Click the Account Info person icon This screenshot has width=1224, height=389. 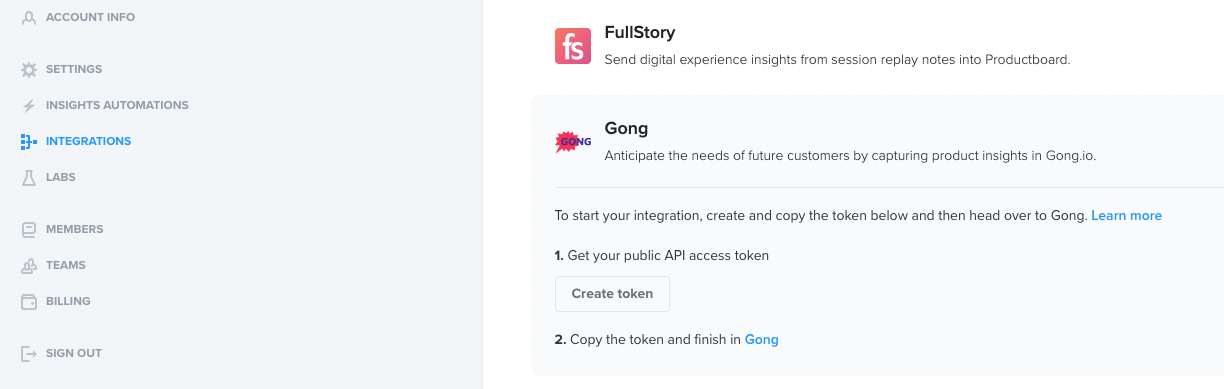pos(29,17)
